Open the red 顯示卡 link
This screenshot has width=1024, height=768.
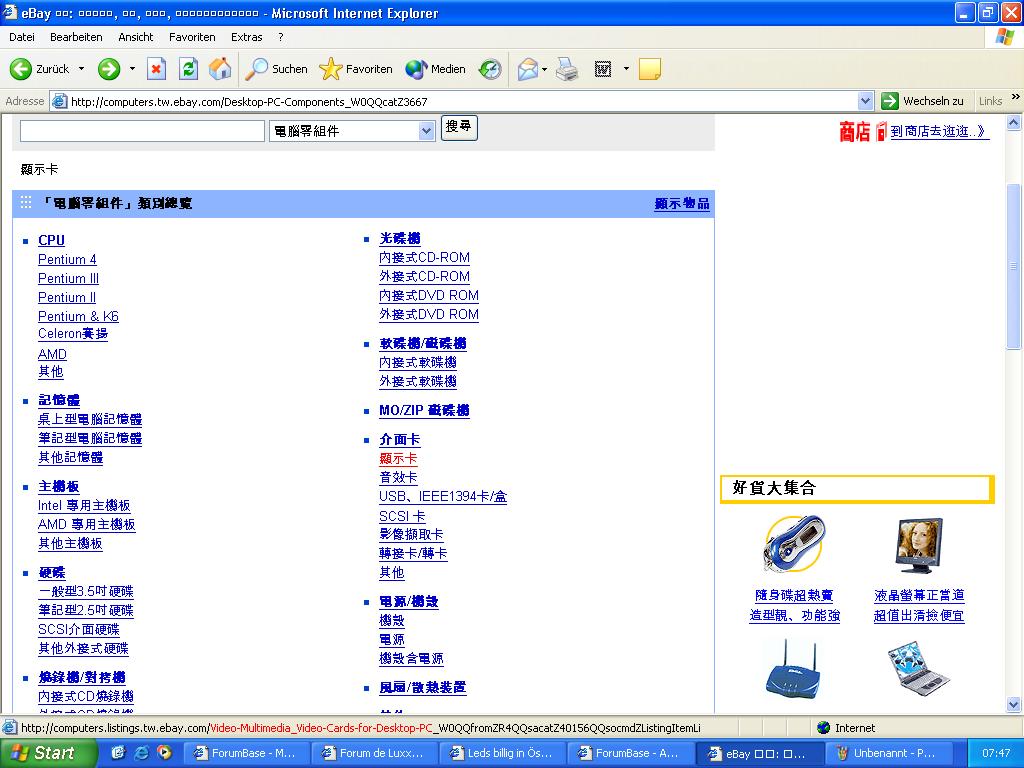click(398, 458)
